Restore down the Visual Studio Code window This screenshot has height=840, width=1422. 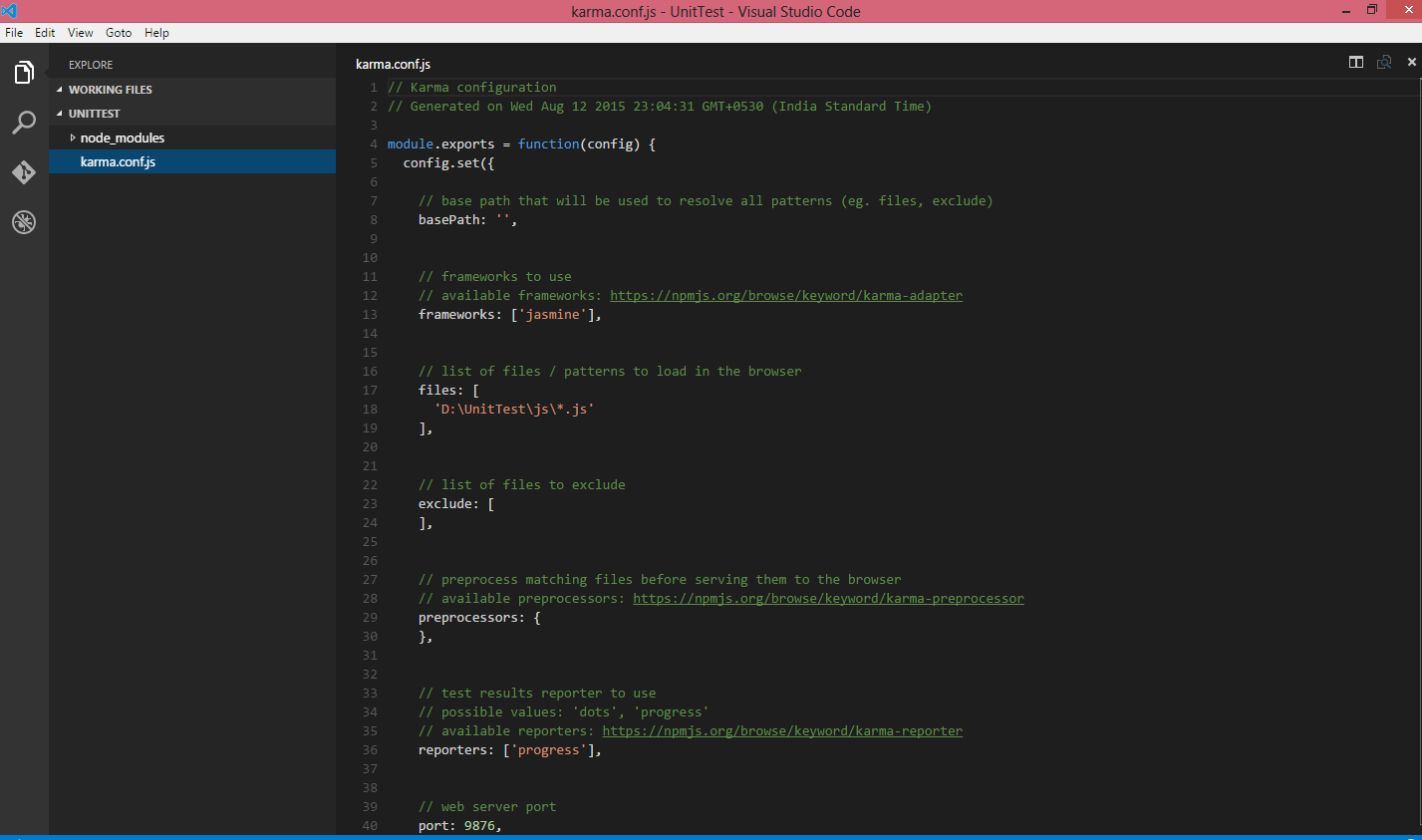(1372, 10)
